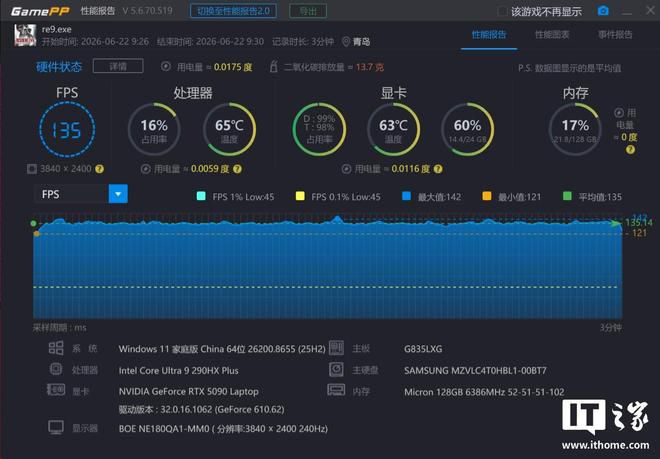Click the CO2 emissions bottle icon

pyautogui.click(x=274, y=67)
